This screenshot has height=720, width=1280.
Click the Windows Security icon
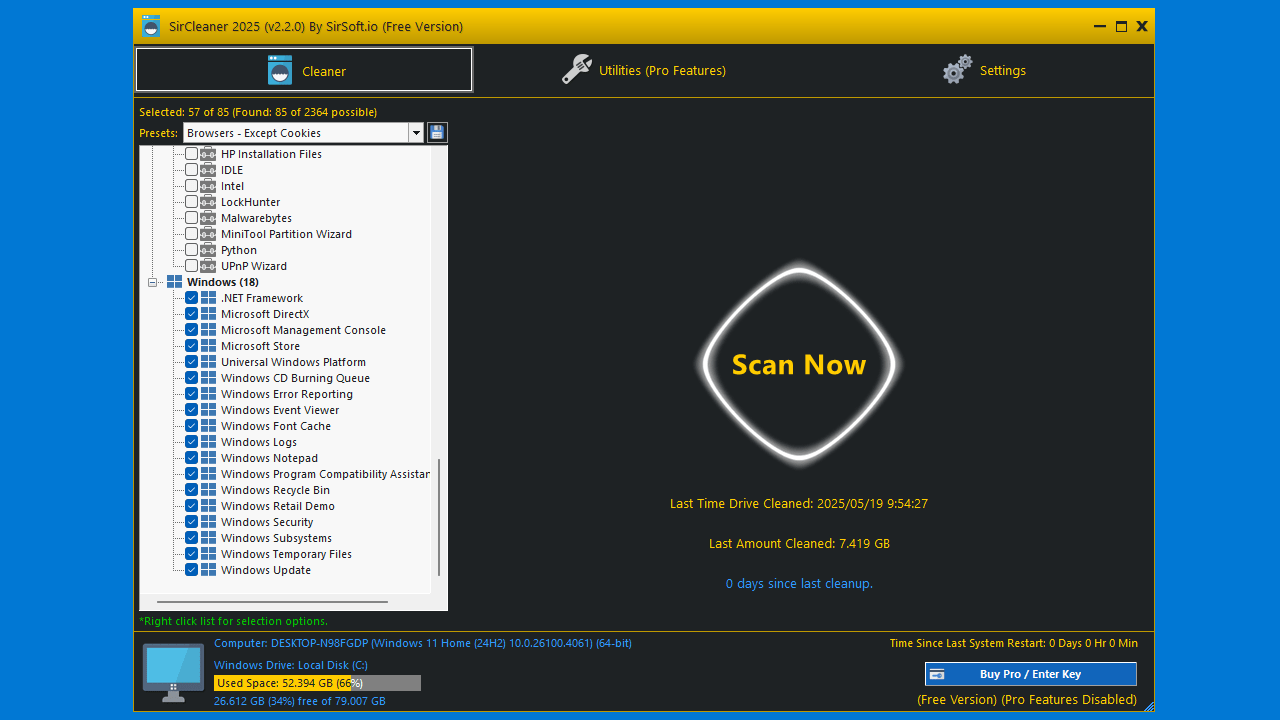(x=208, y=522)
